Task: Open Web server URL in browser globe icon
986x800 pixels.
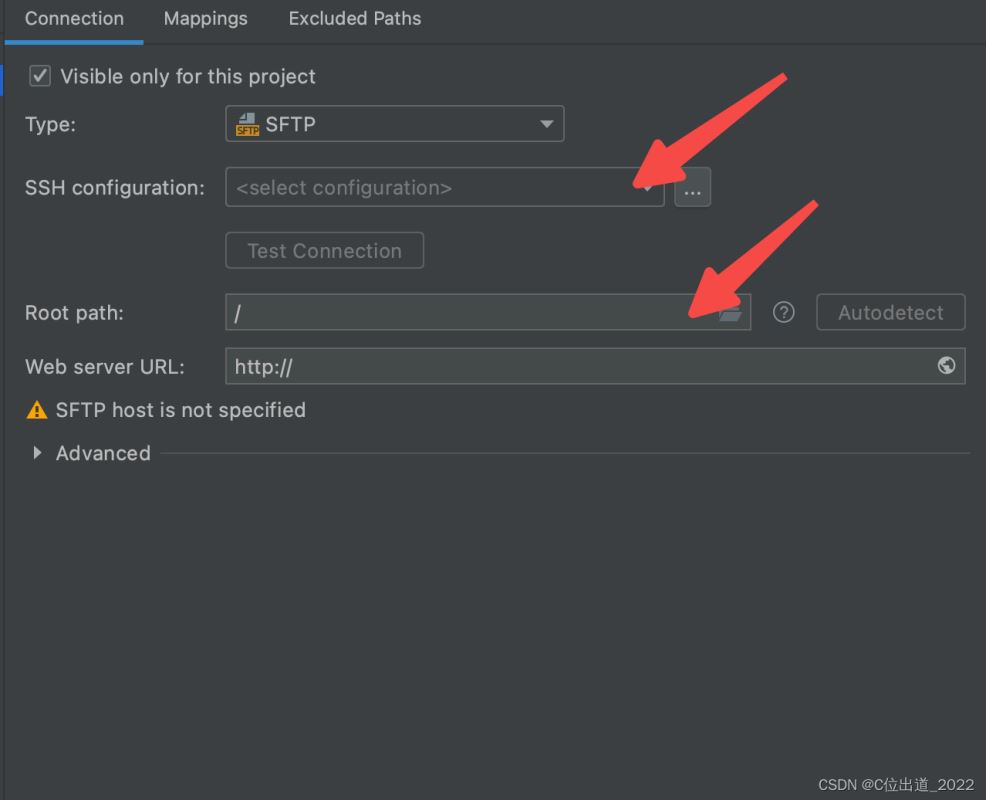Action: tap(946, 365)
